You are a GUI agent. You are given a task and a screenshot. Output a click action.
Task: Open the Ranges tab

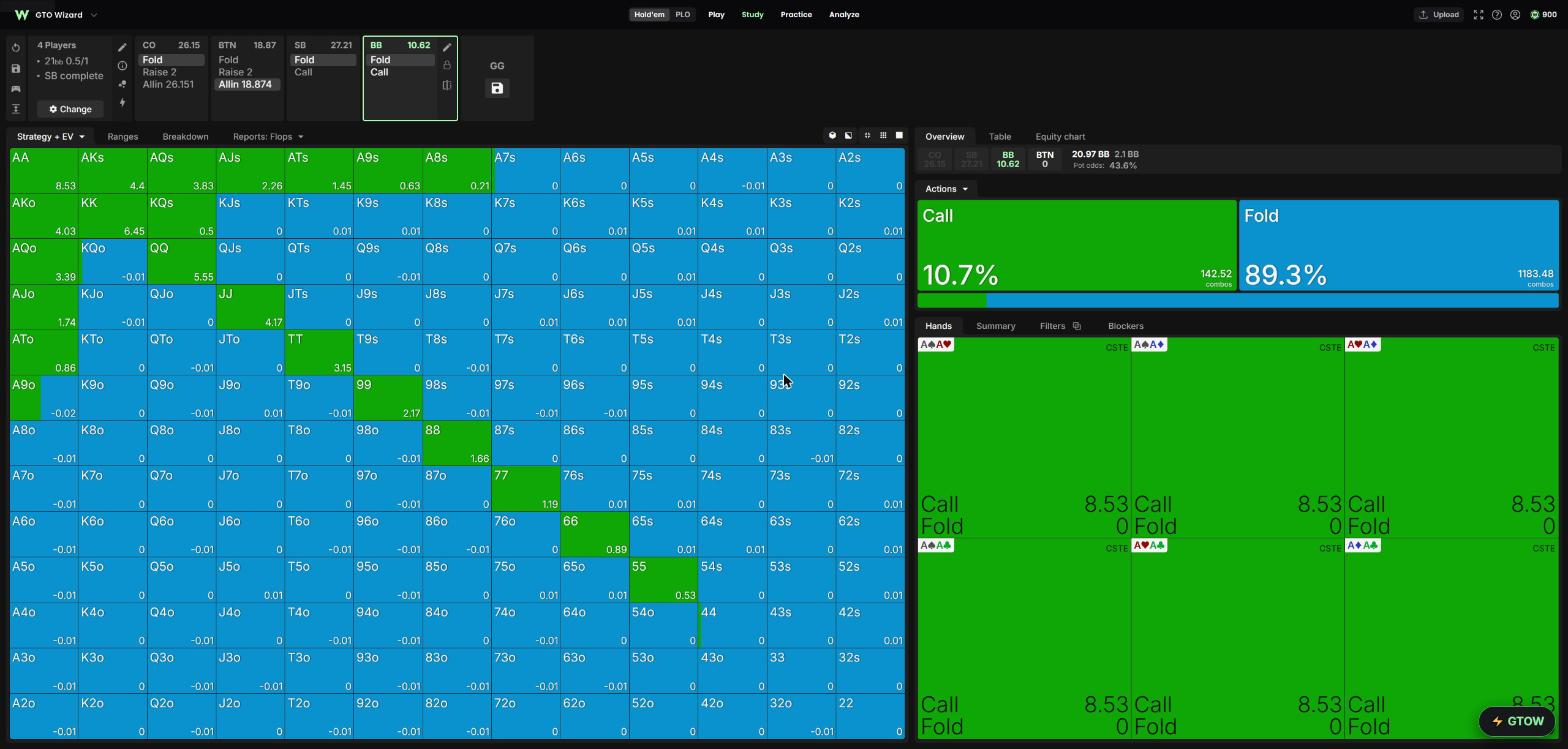(122, 137)
